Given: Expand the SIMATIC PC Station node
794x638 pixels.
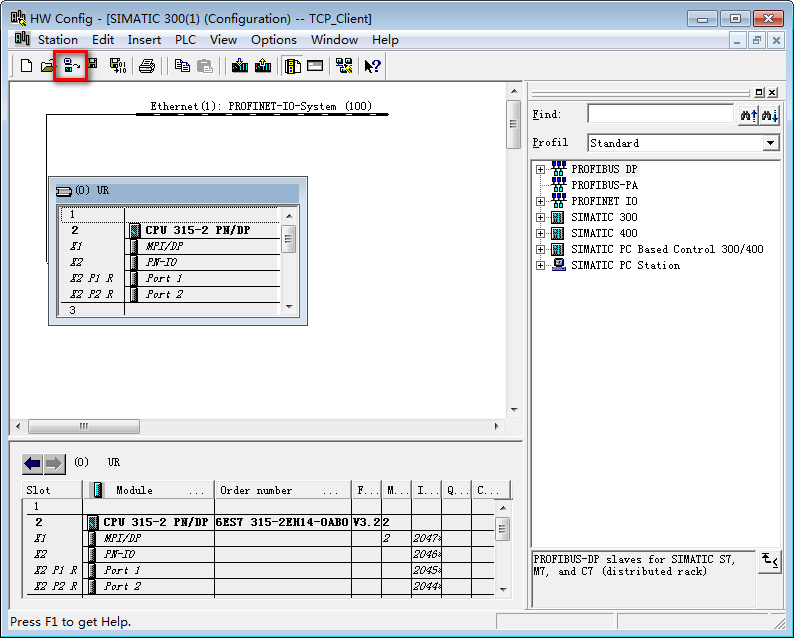Looking at the screenshot, I should pyautogui.click(x=541, y=266).
